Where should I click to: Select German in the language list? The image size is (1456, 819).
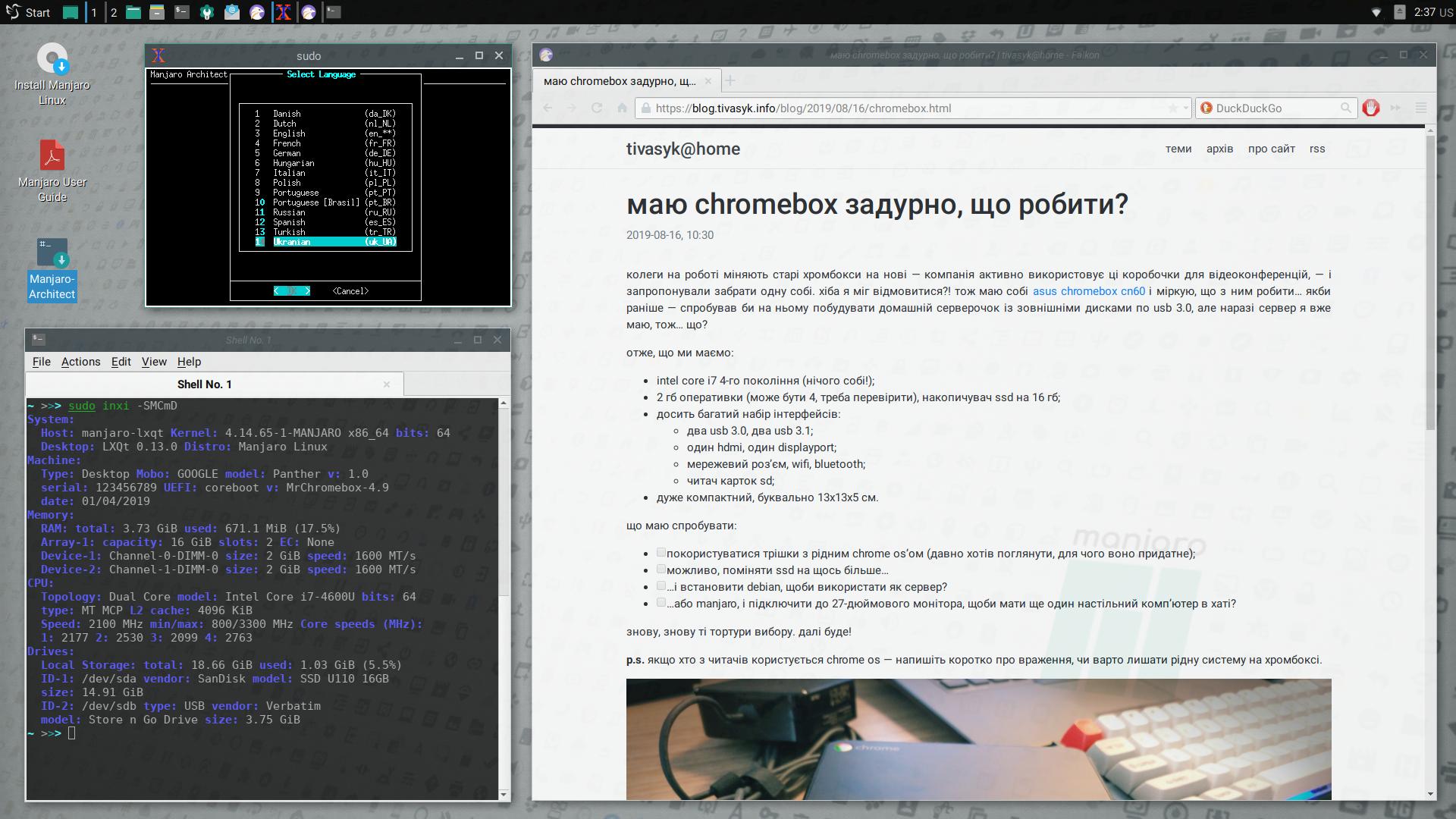click(x=325, y=153)
